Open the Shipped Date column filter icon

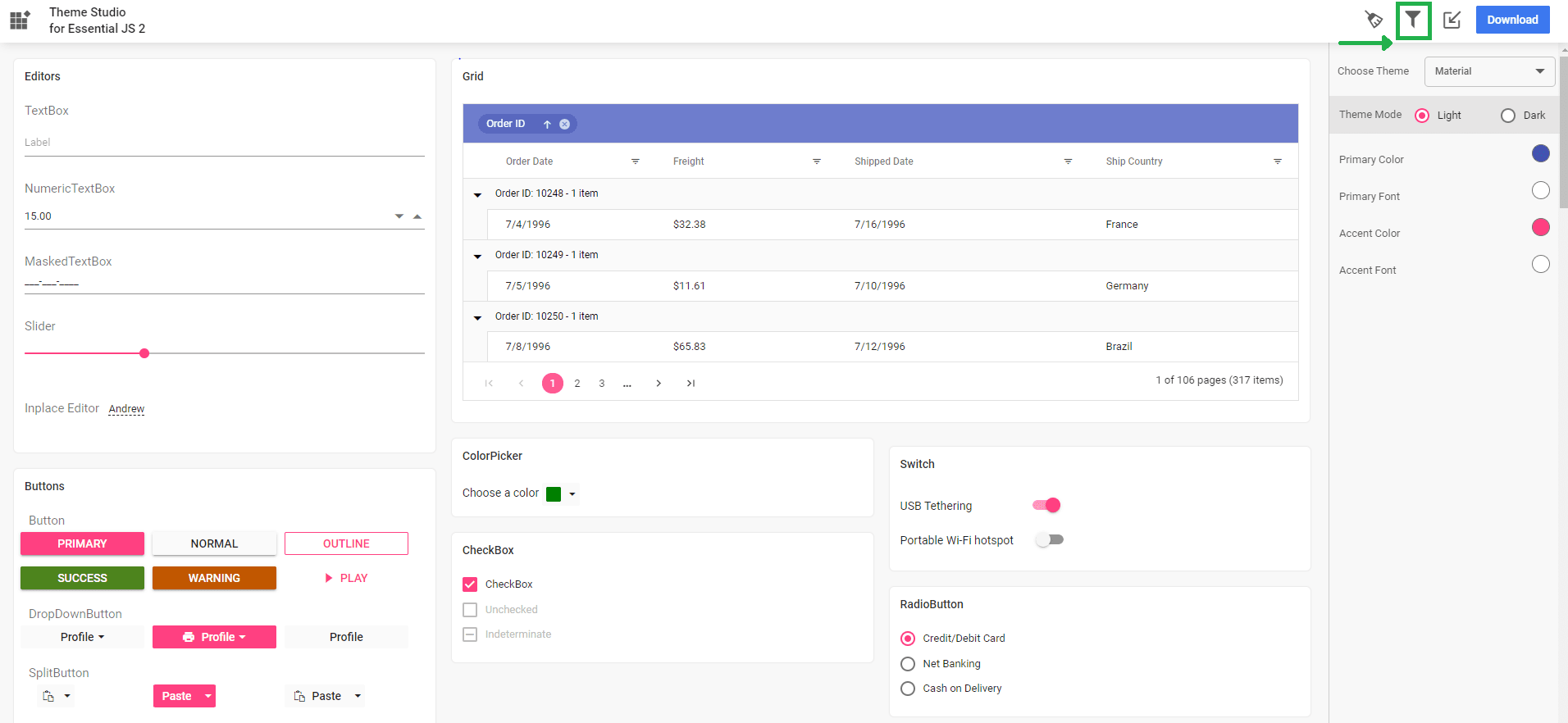[1068, 161]
